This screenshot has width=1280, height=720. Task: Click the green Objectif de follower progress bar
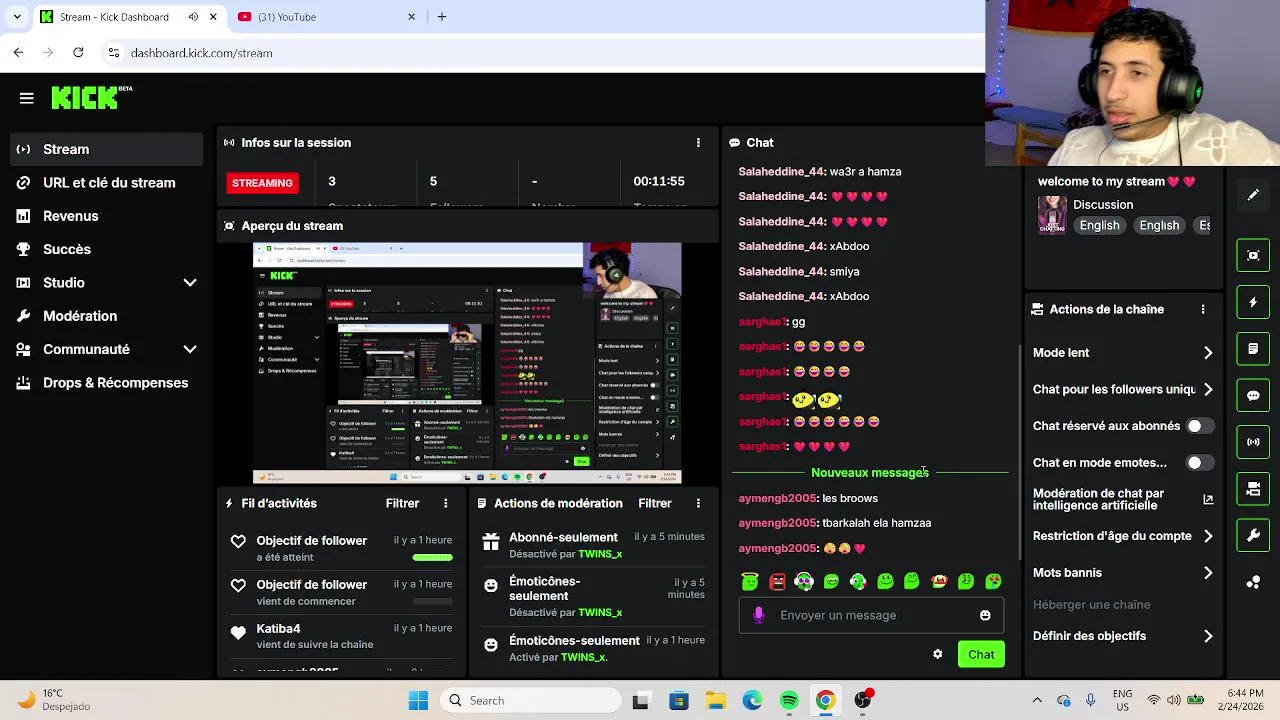(433, 557)
